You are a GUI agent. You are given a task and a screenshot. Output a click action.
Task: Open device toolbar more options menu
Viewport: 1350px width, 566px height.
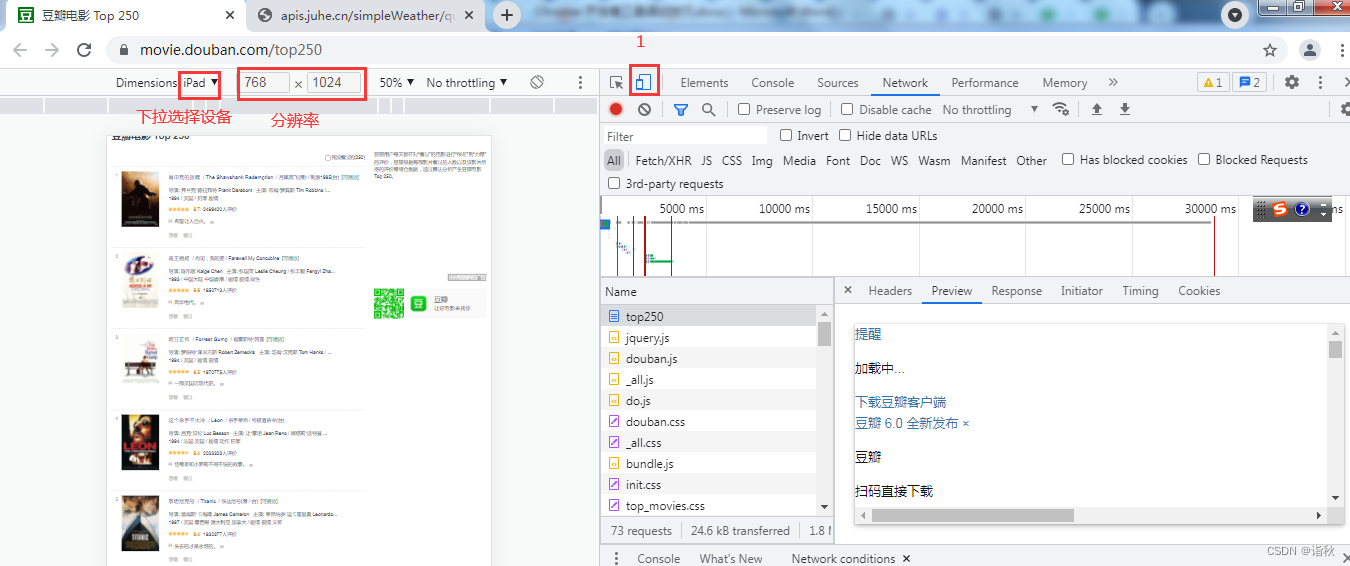tap(580, 83)
